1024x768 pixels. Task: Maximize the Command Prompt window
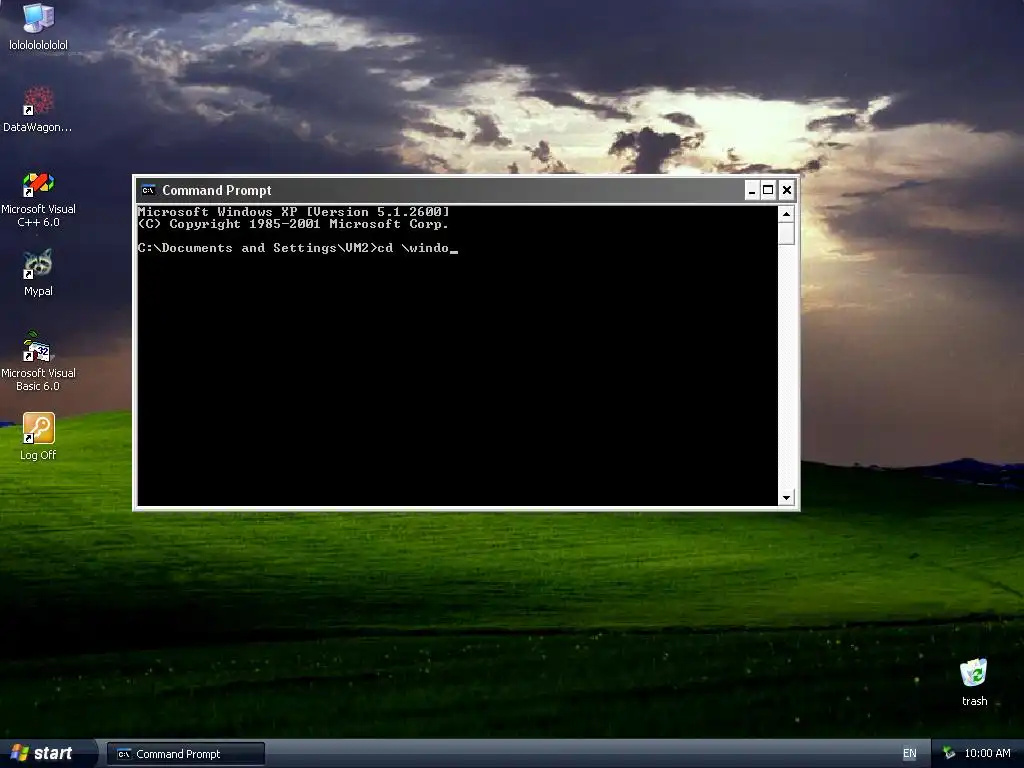point(769,190)
